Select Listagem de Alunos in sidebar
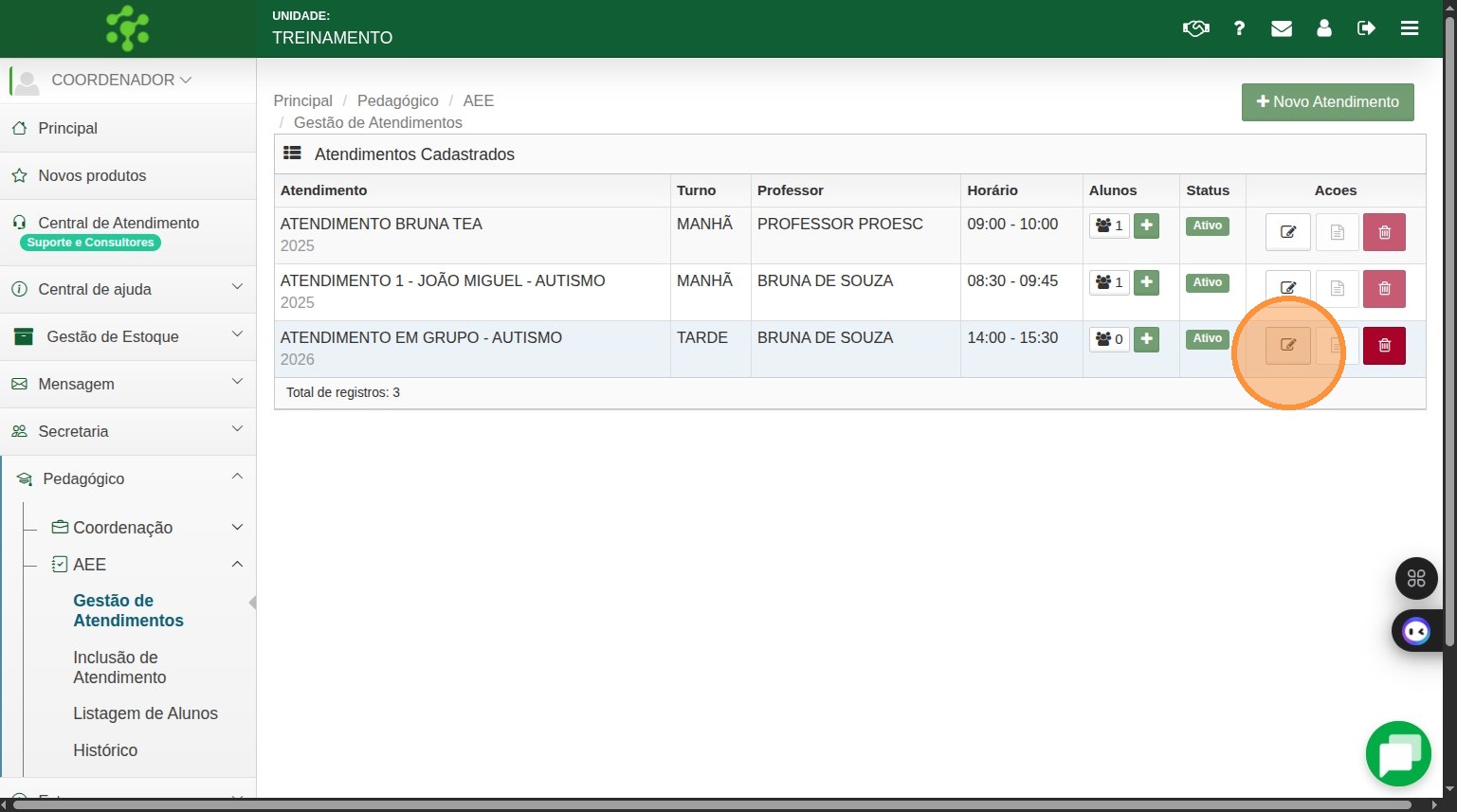This screenshot has width=1457, height=812. pyautogui.click(x=145, y=713)
